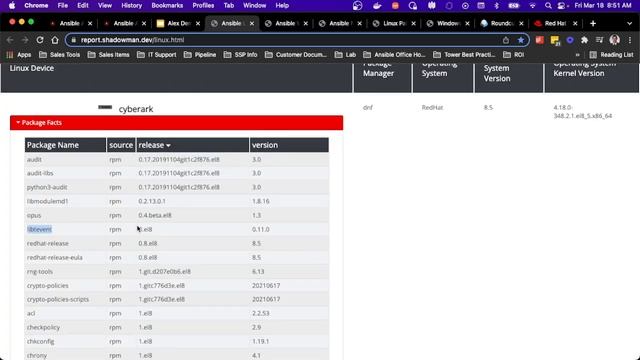Open the profile avatar menu

(614, 40)
